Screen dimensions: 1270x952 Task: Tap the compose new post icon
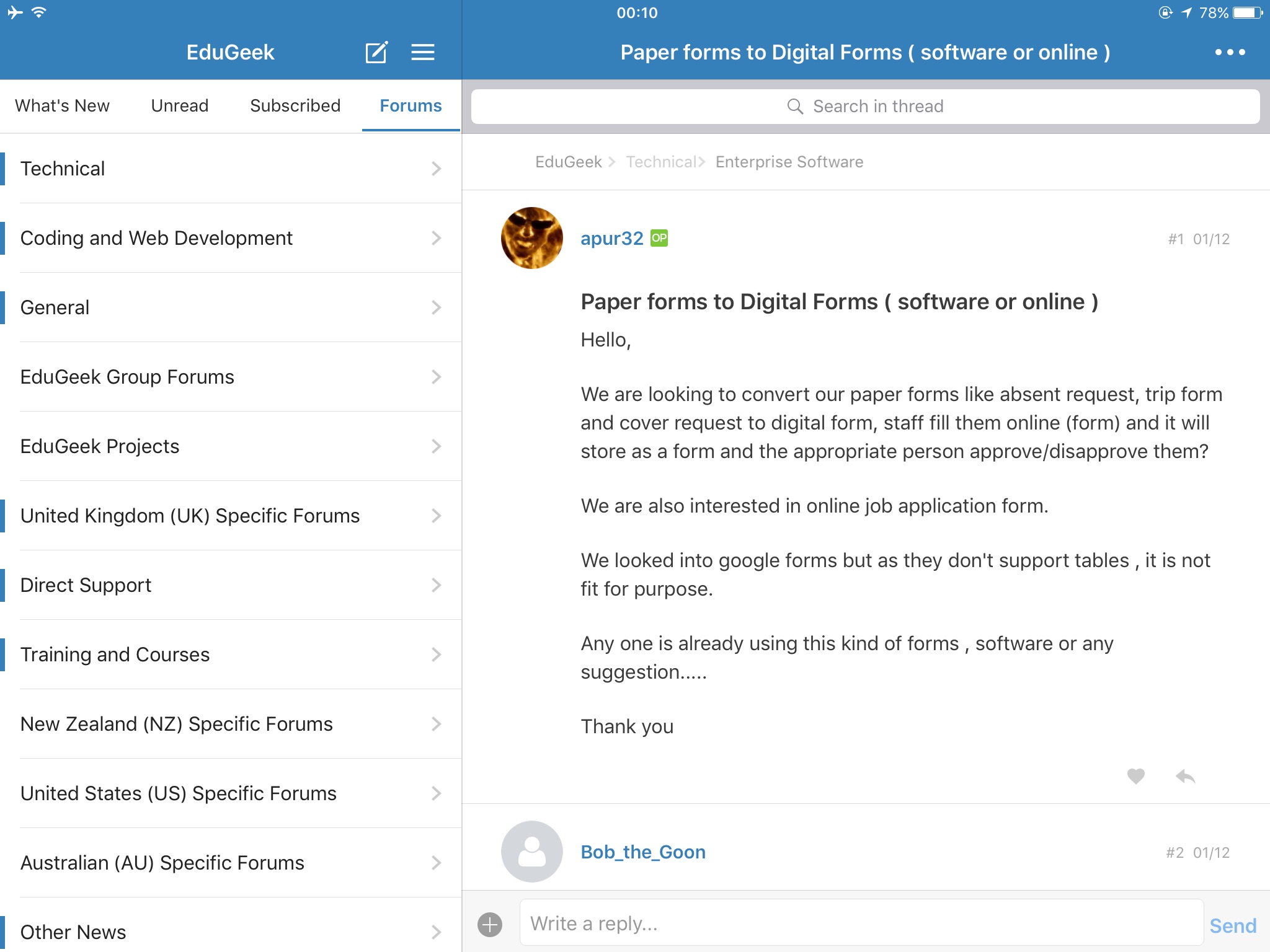click(376, 52)
